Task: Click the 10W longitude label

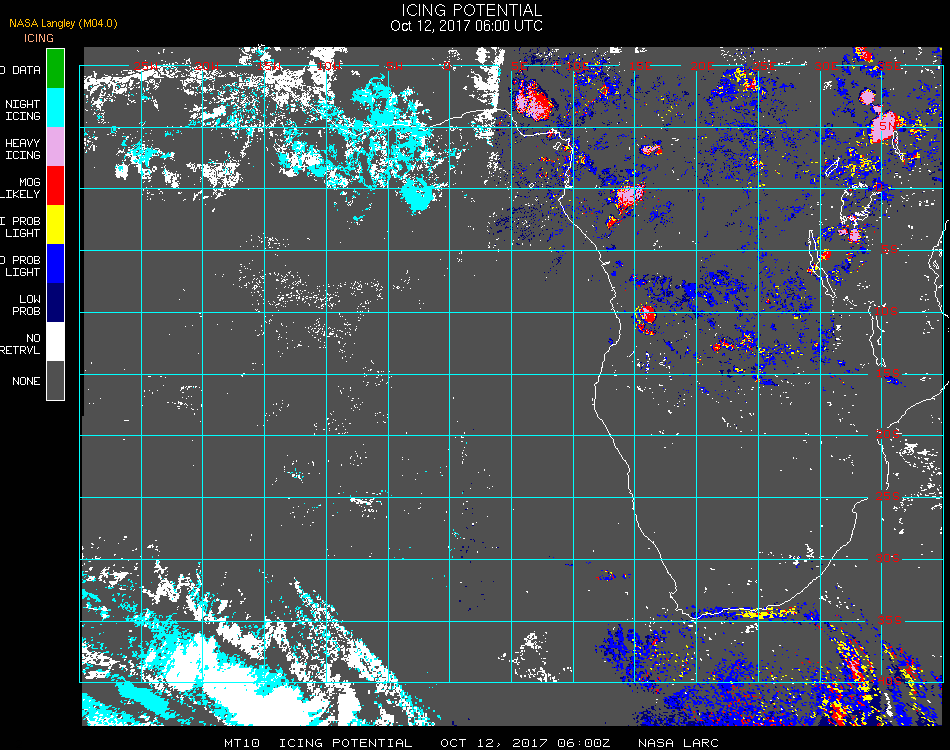Action: click(x=330, y=66)
